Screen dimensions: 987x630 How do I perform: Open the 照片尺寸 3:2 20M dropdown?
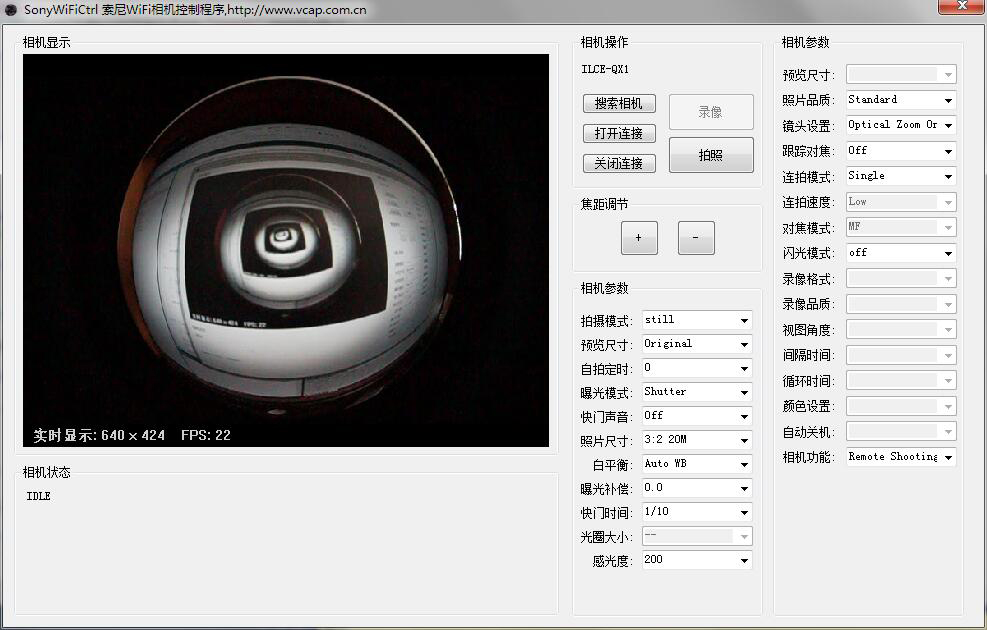tap(696, 440)
